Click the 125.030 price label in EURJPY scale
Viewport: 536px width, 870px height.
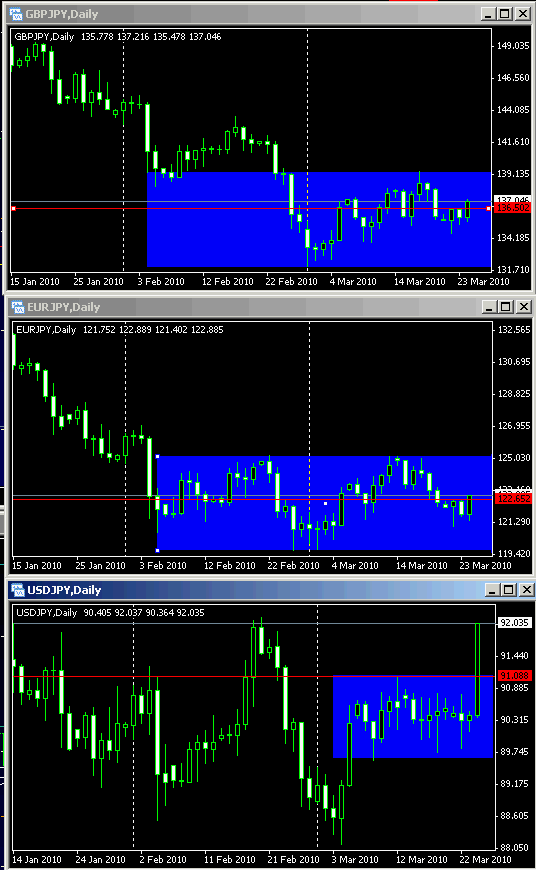(514, 458)
